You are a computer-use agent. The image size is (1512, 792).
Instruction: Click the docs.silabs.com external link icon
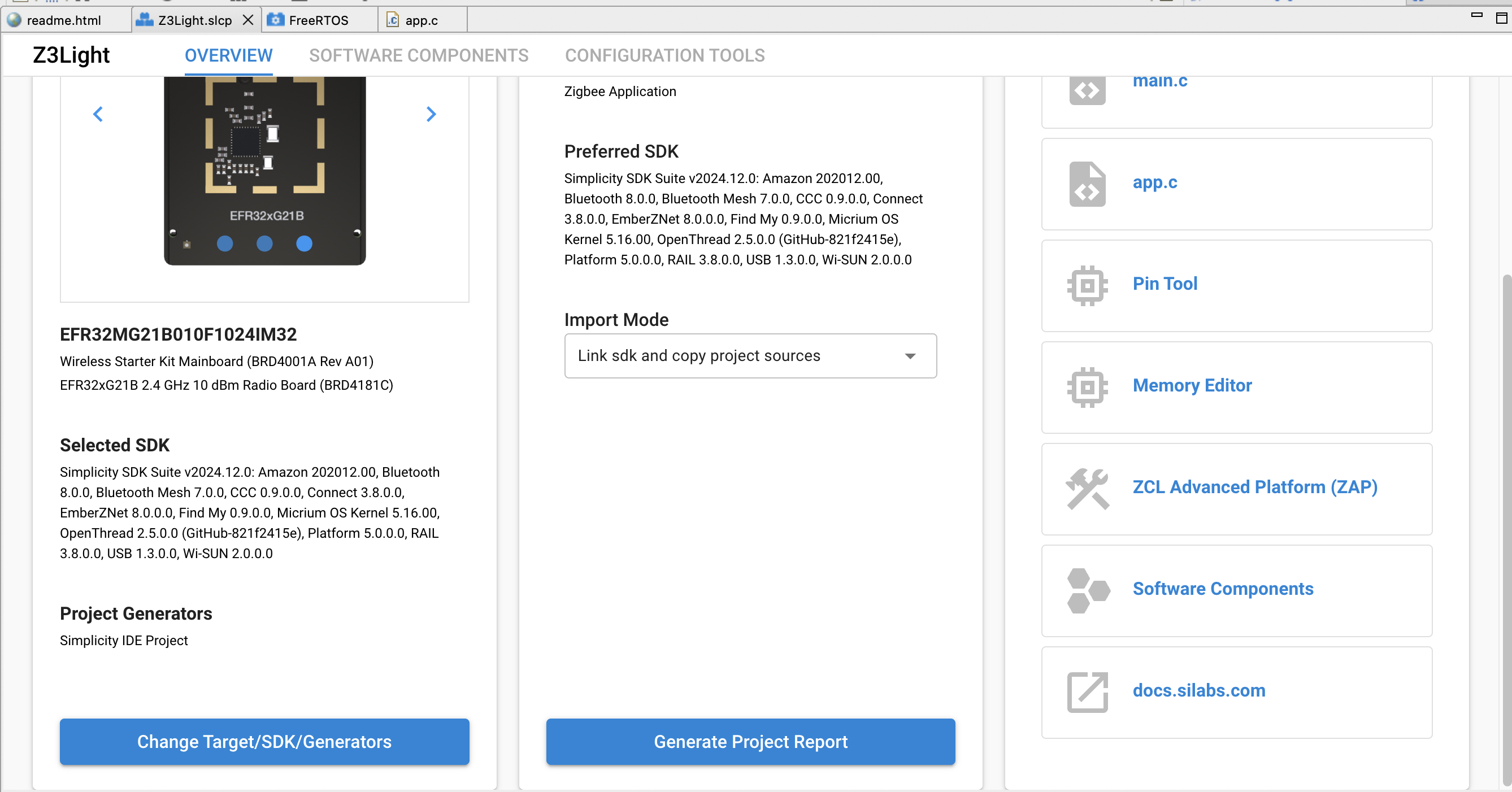1088,691
